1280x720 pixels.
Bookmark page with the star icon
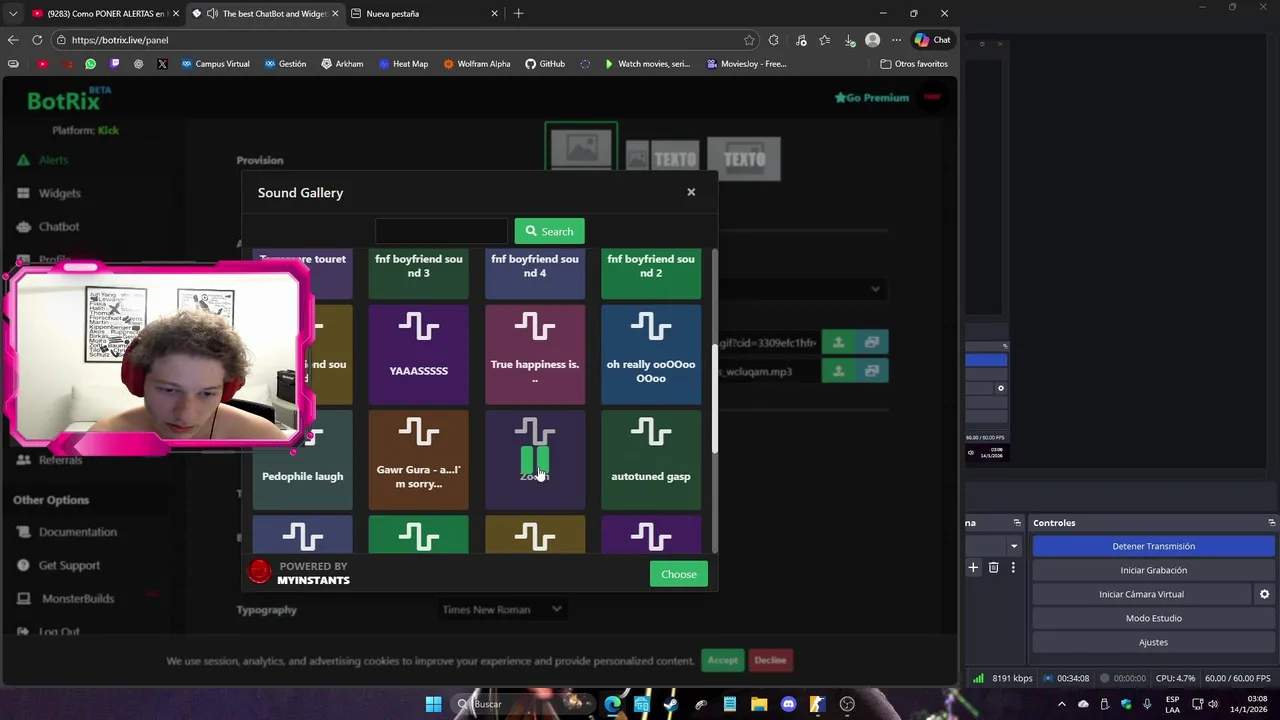pos(749,40)
